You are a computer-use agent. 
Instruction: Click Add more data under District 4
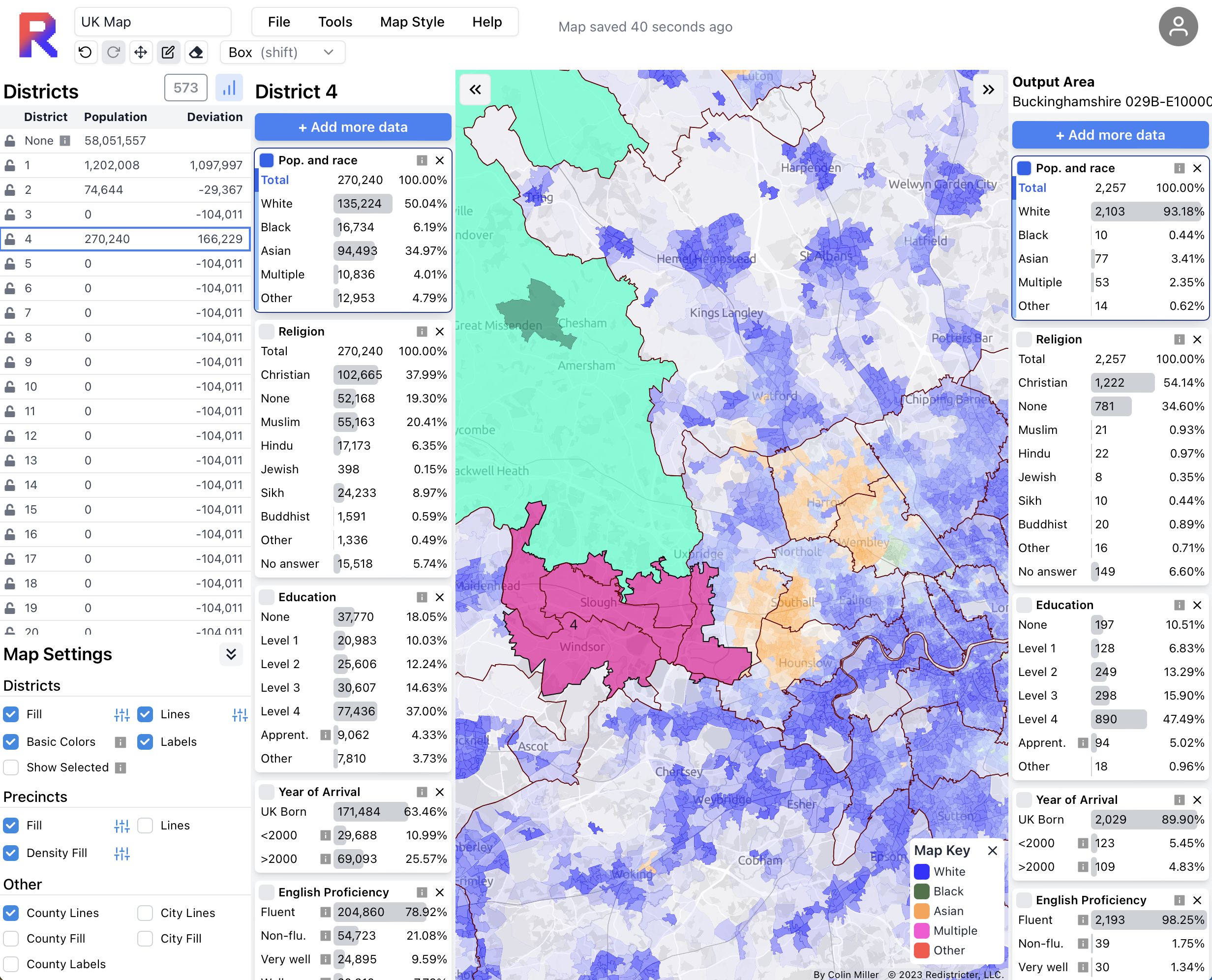[x=353, y=127]
